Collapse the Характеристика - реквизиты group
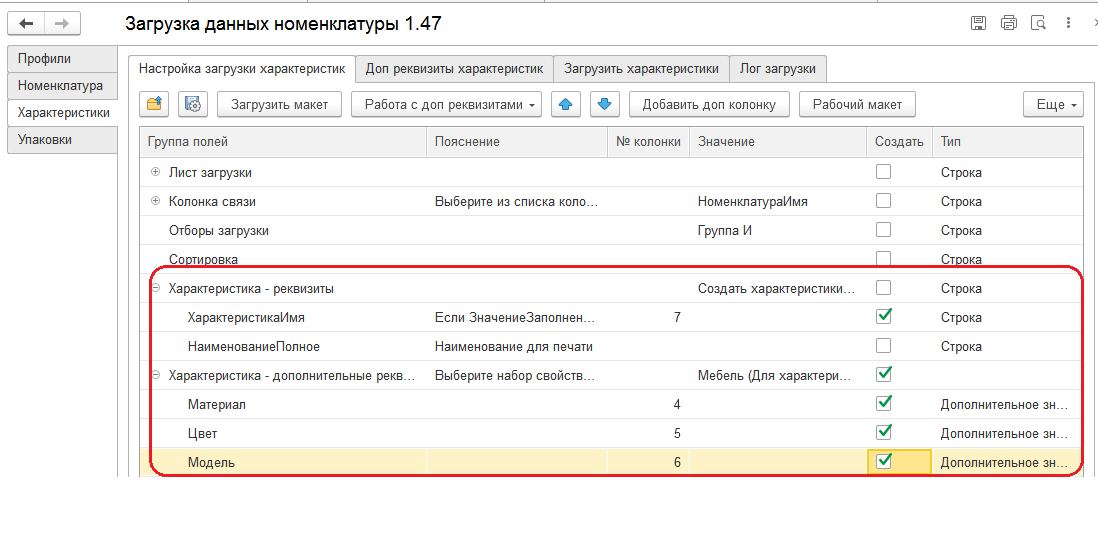1098x560 pixels. pyautogui.click(x=155, y=288)
